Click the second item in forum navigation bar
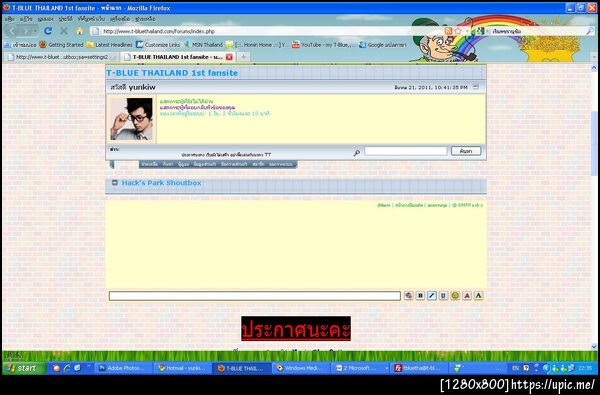The width and height of the screenshot is (600, 395). tap(168, 164)
